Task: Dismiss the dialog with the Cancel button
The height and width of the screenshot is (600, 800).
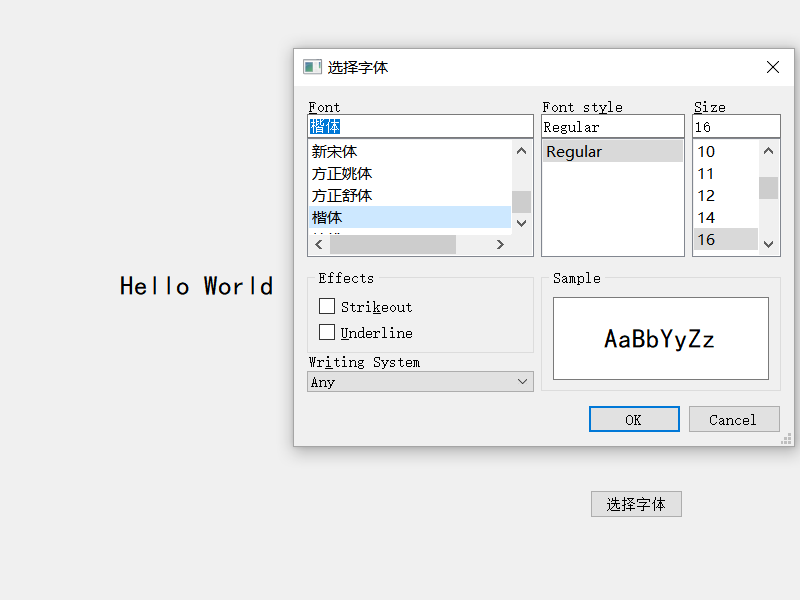Action: point(734,419)
